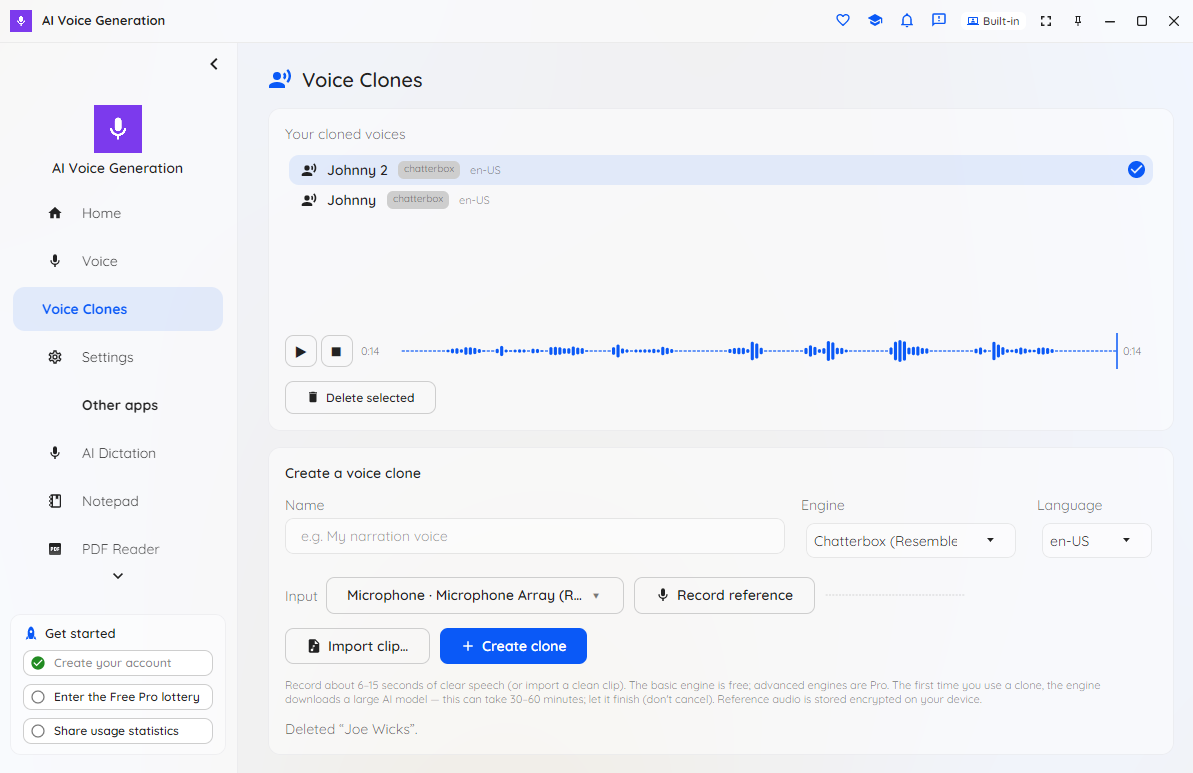Delete the selected voice clone
The width and height of the screenshot is (1193, 773).
(360, 398)
